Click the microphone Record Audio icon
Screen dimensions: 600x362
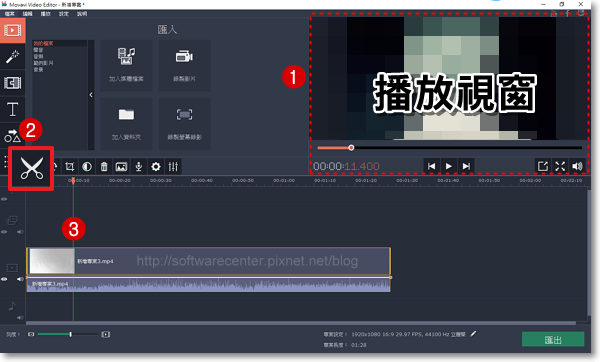pos(139,166)
